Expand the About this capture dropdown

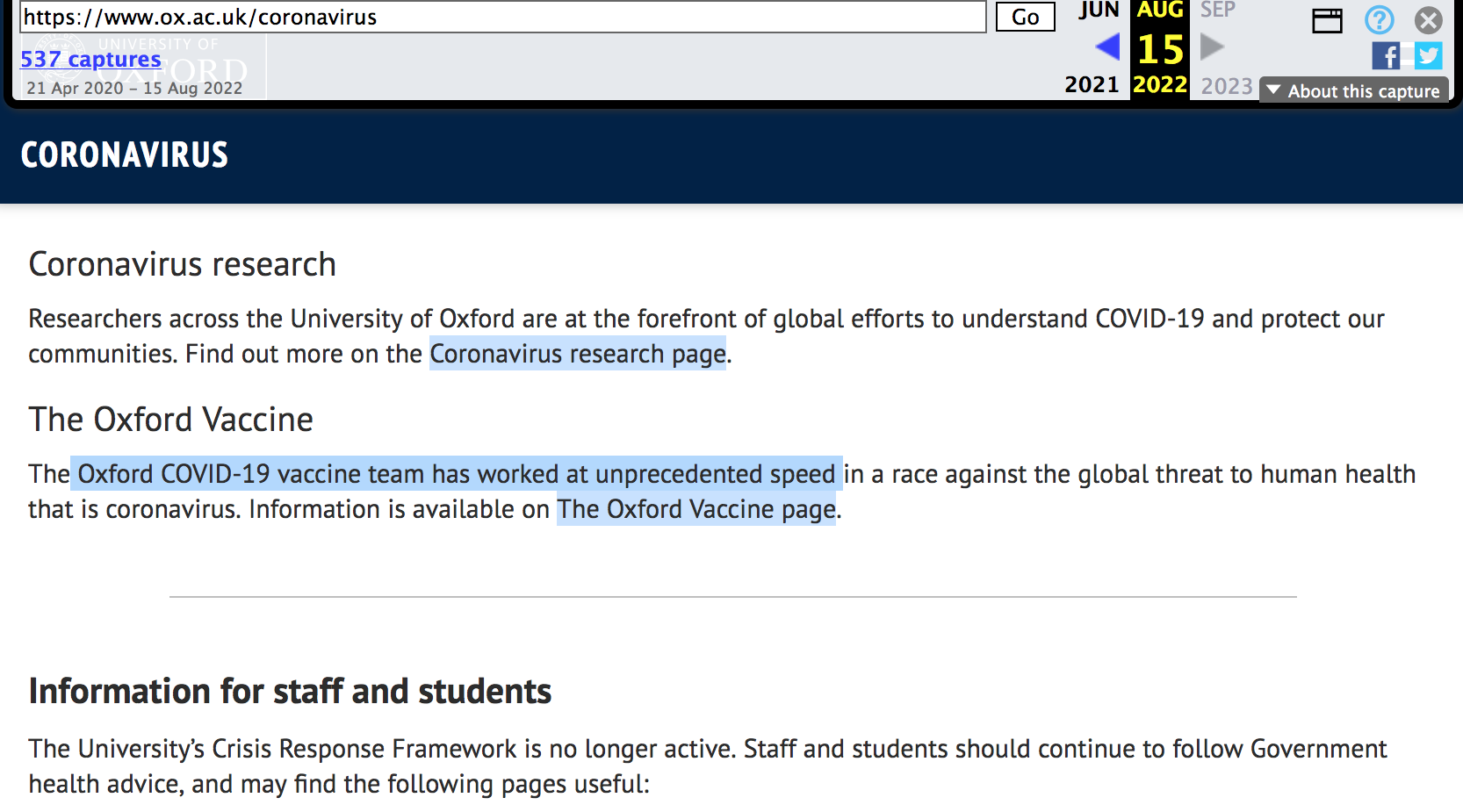click(1353, 90)
